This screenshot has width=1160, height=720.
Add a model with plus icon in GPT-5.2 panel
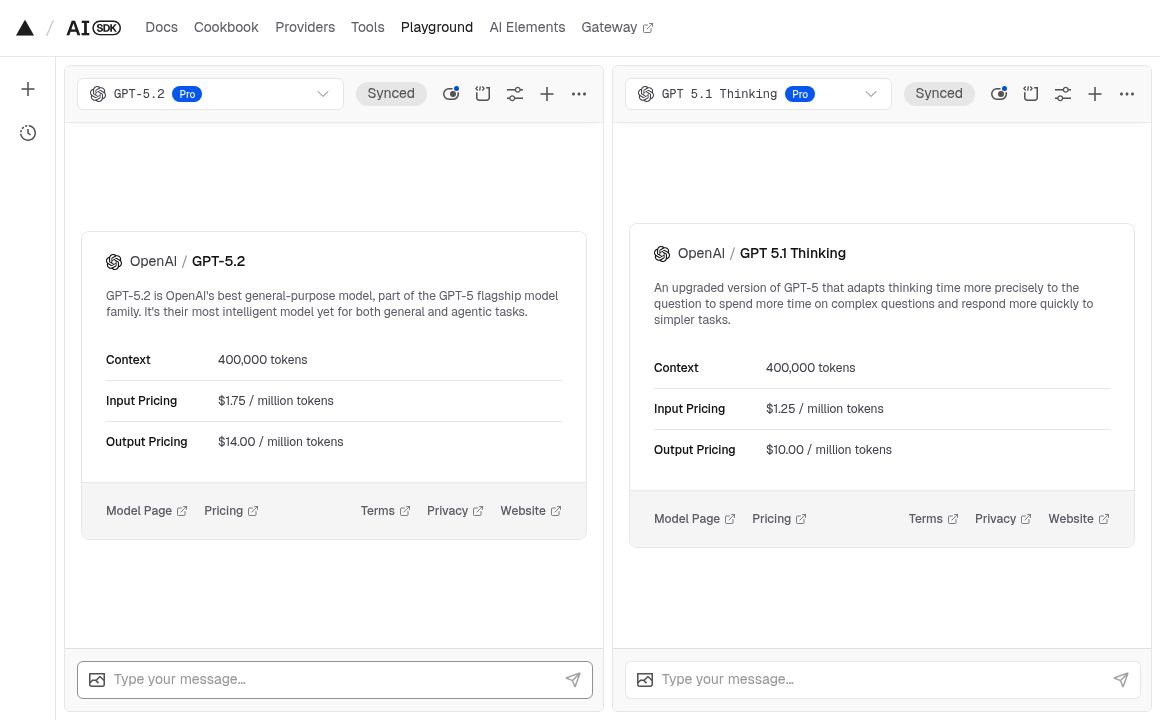pyautogui.click(x=547, y=94)
